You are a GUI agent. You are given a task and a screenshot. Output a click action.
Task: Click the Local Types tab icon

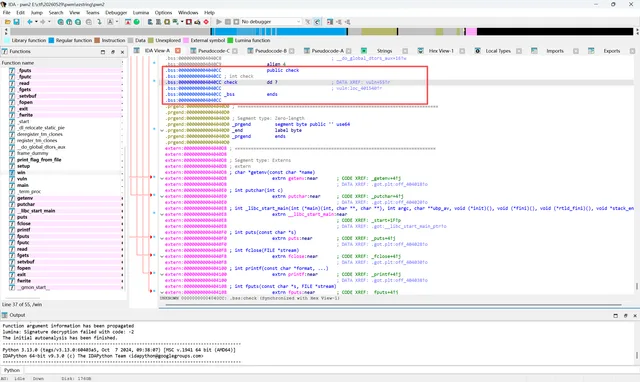pyautogui.click(x=477, y=51)
